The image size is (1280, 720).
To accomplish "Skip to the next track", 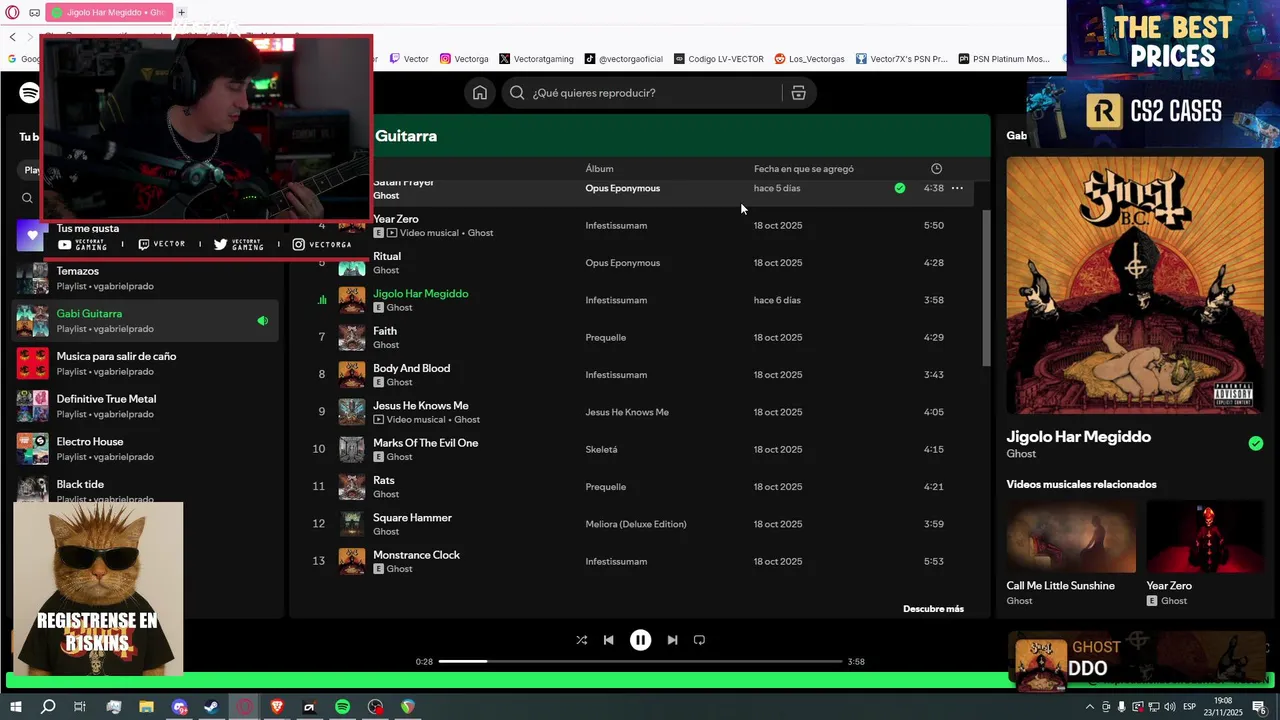I will pyautogui.click(x=672, y=640).
